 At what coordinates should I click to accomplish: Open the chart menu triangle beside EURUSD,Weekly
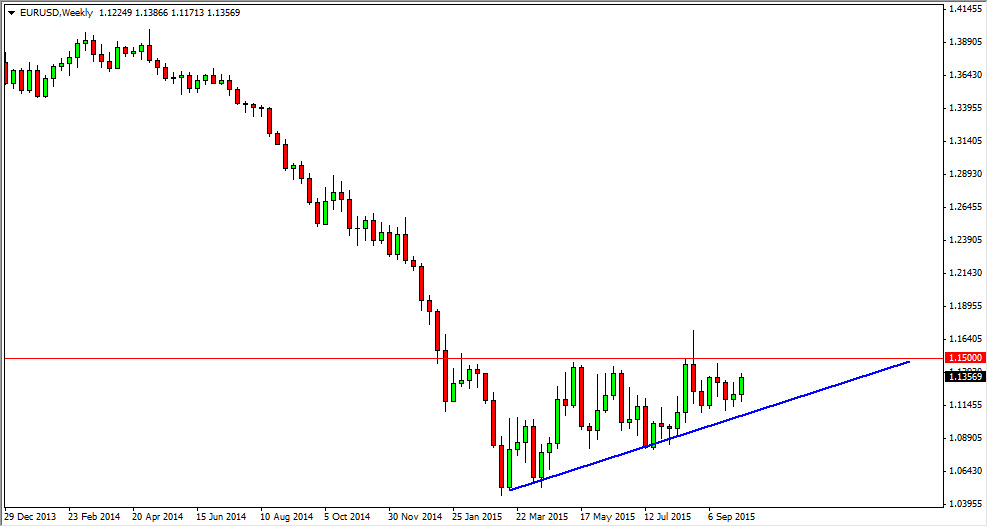tap(11, 13)
